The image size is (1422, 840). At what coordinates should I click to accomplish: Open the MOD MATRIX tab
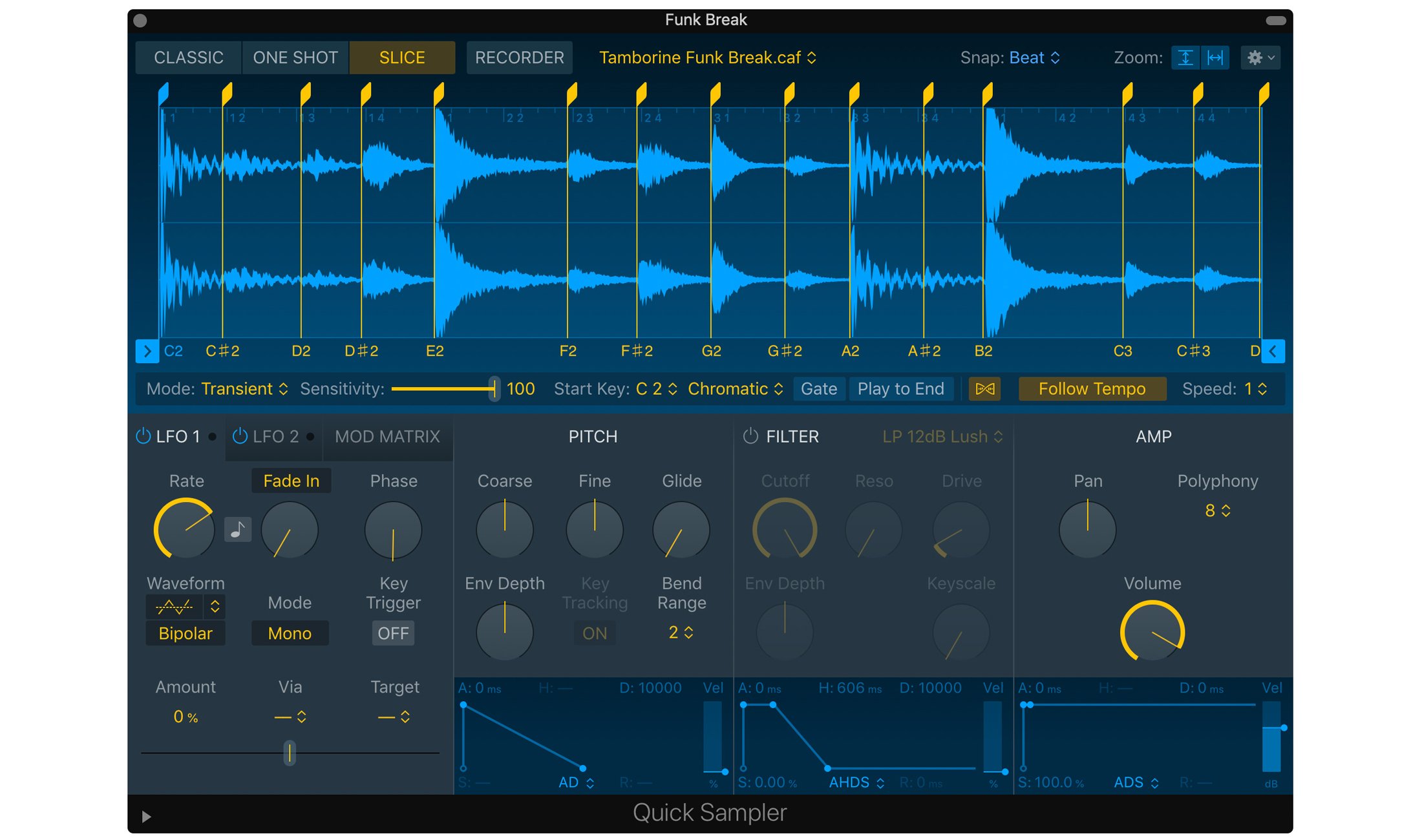pos(387,437)
